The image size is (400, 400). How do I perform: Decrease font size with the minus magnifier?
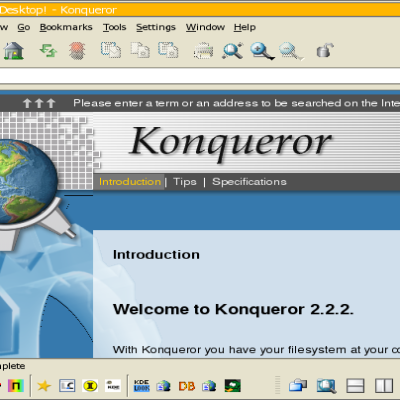(291, 51)
